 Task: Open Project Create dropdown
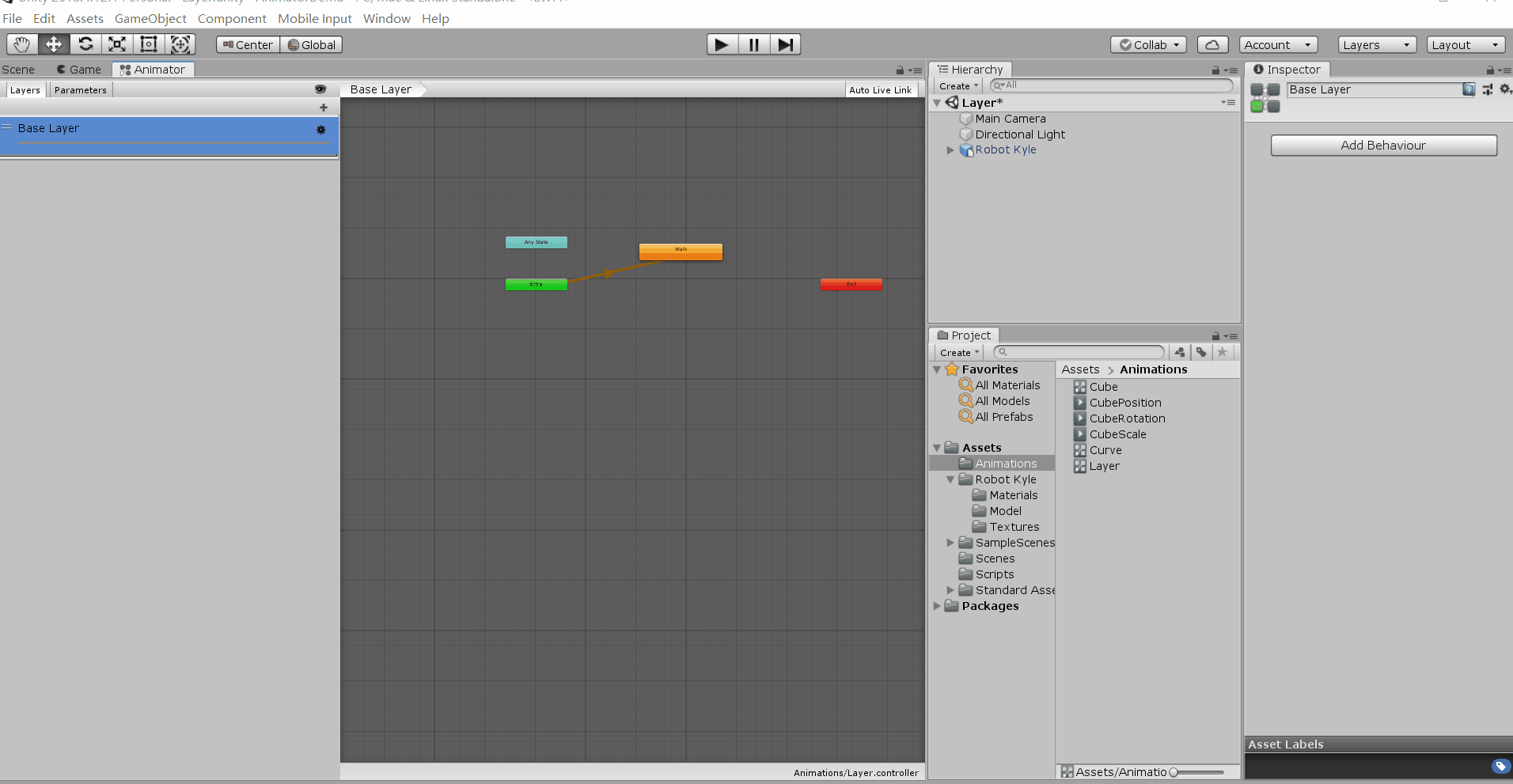(x=959, y=352)
